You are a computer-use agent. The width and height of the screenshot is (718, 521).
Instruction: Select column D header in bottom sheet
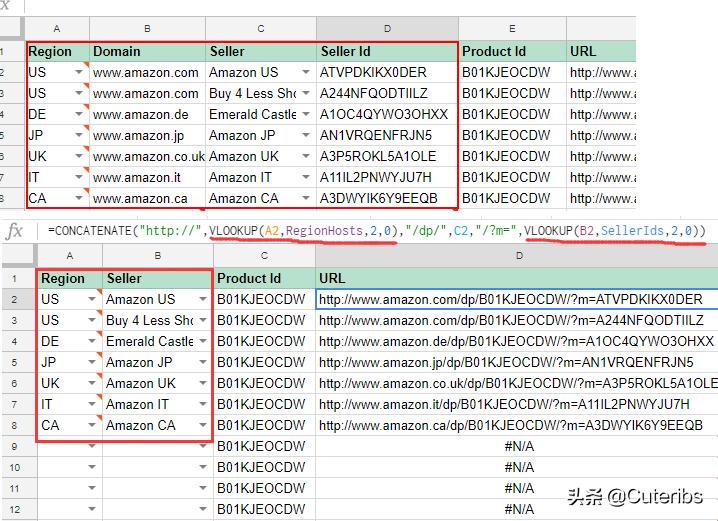coord(519,255)
